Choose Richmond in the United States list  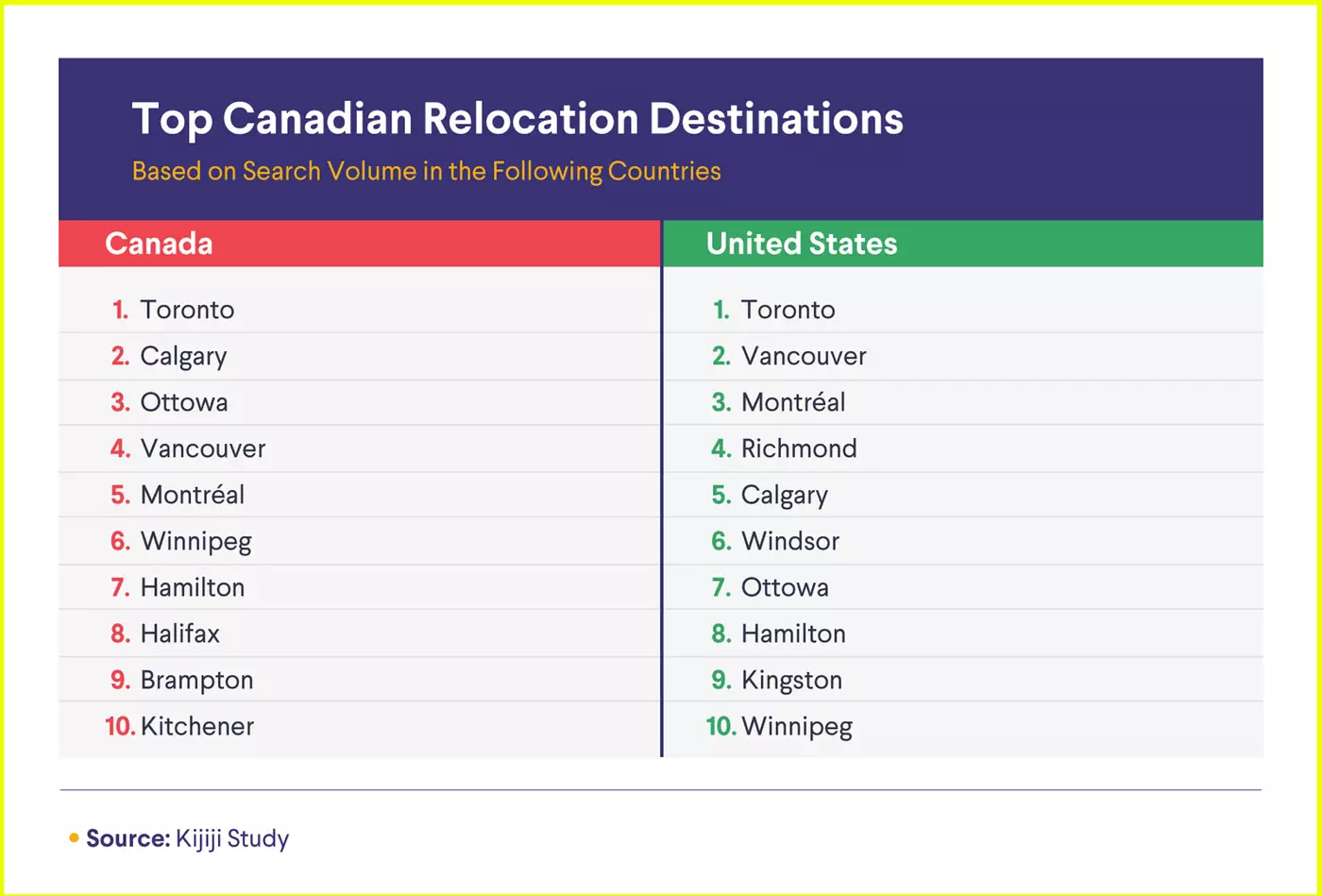[799, 448]
